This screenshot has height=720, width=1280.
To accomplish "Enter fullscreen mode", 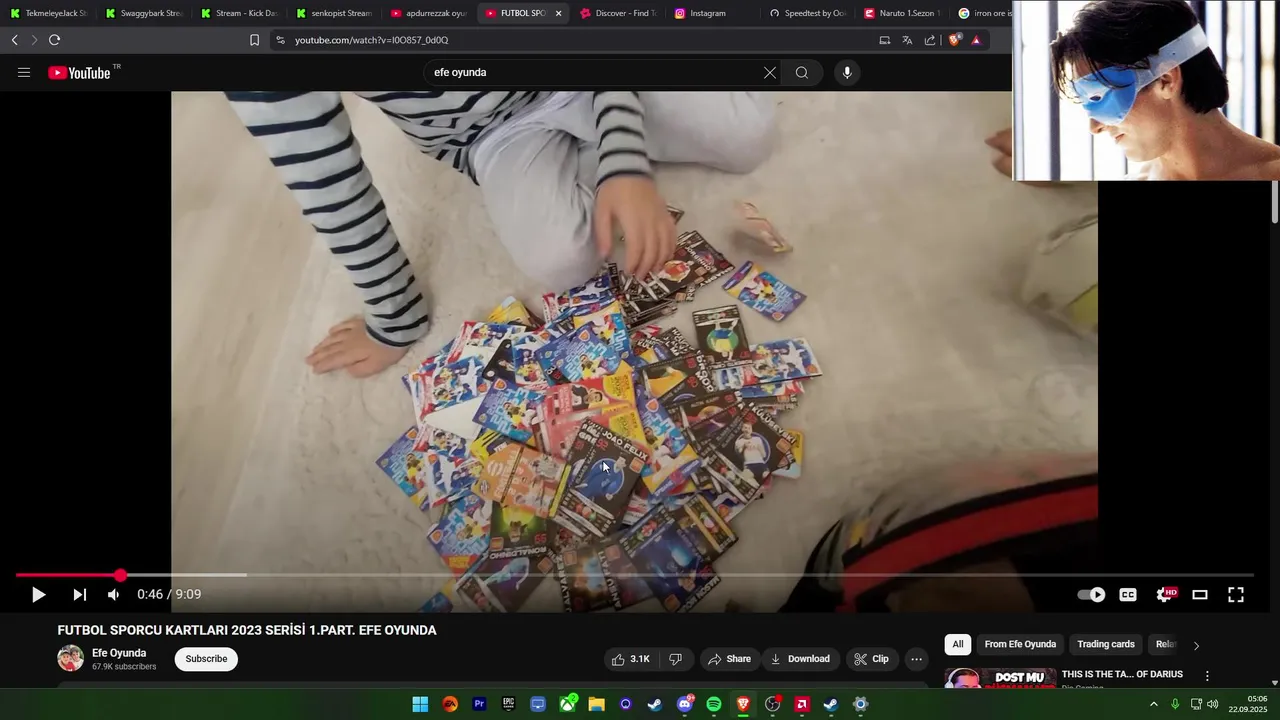I will [x=1236, y=595].
